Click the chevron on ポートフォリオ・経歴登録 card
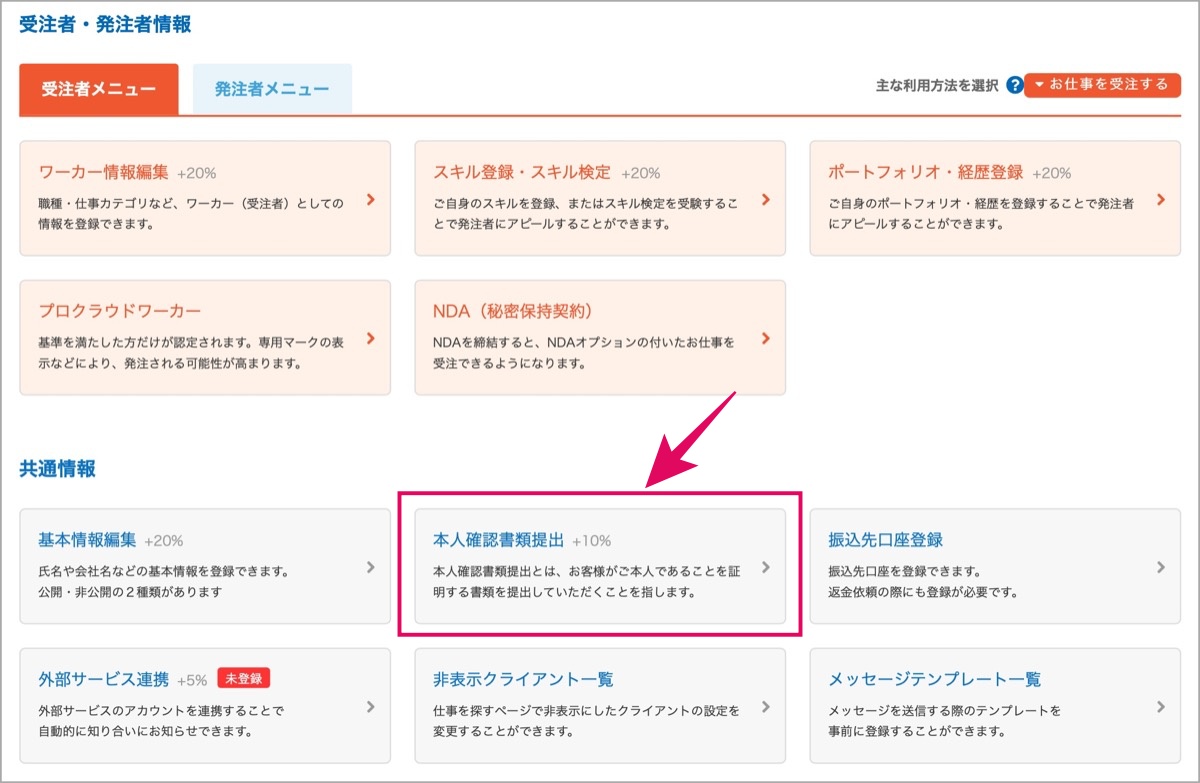Screen dimensions: 1200x783 tap(1160, 199)
